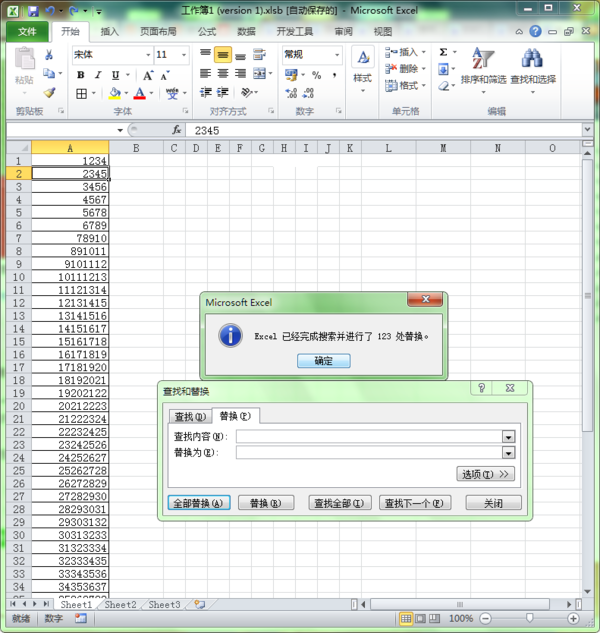Align text right

point(240,73)
